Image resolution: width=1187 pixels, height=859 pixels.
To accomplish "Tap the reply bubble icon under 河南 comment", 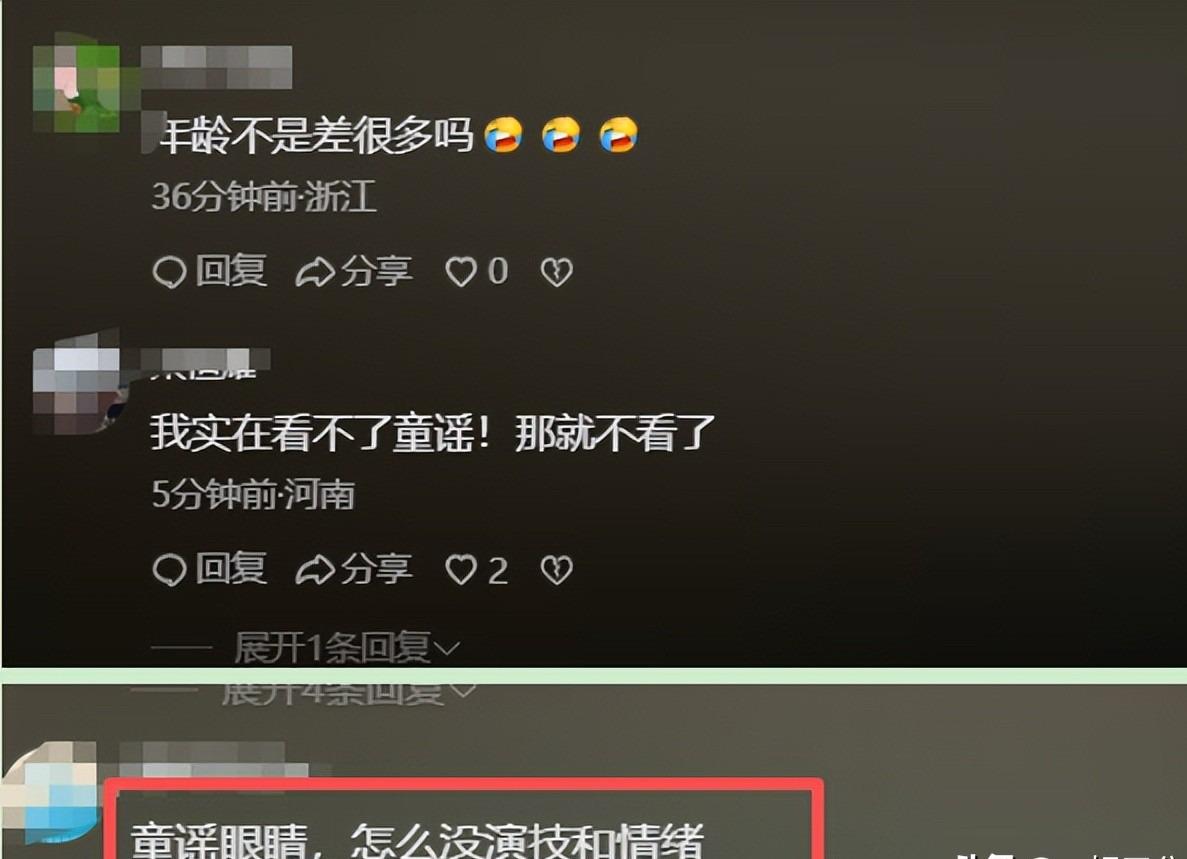I will point(170,570).
